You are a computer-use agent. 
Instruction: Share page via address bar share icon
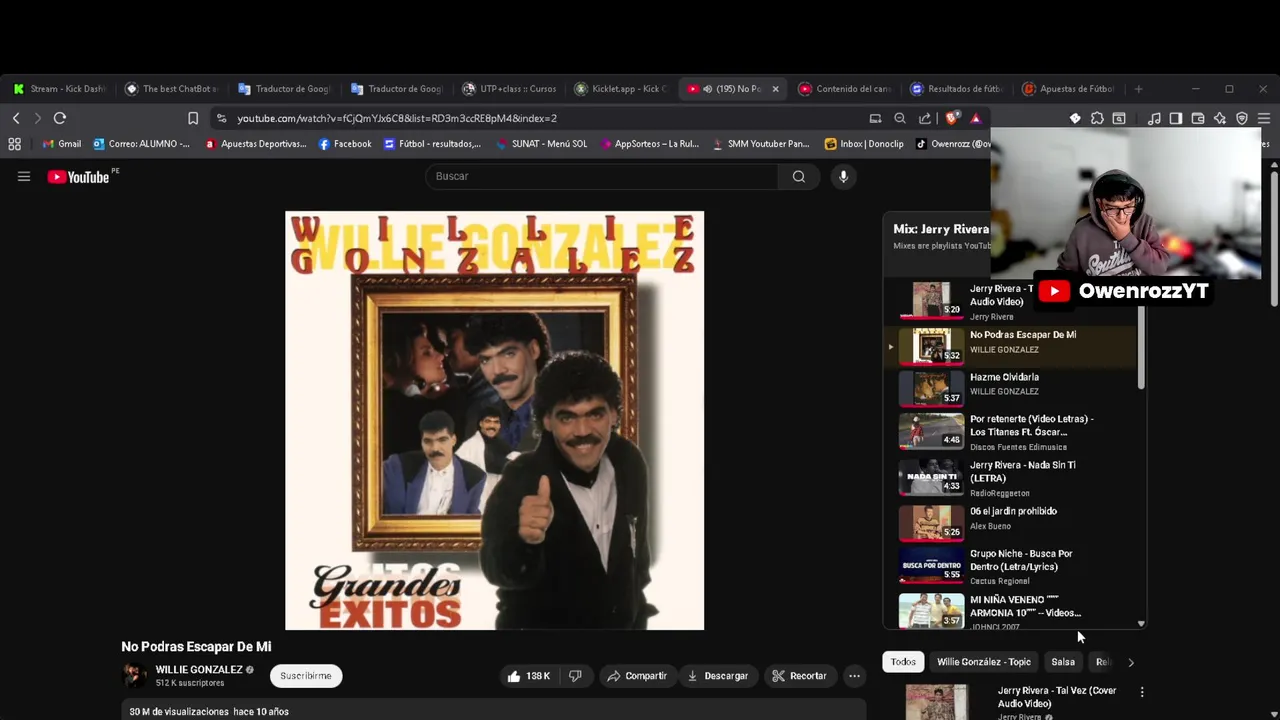(x=925, y=118)
